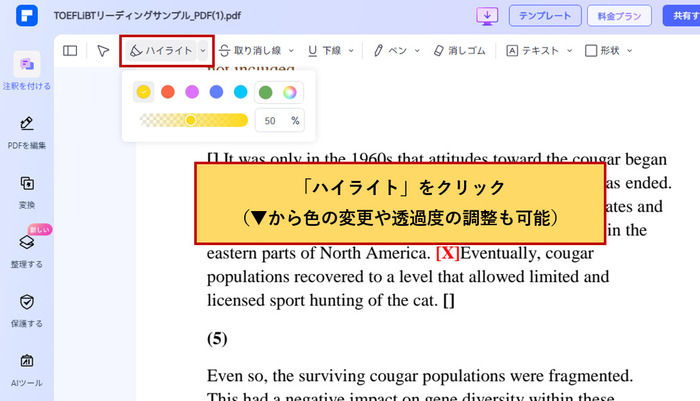This screenshot has height=401, width=700.
Task: Choose the orange-red highlight color
Action: click(168, 92)
